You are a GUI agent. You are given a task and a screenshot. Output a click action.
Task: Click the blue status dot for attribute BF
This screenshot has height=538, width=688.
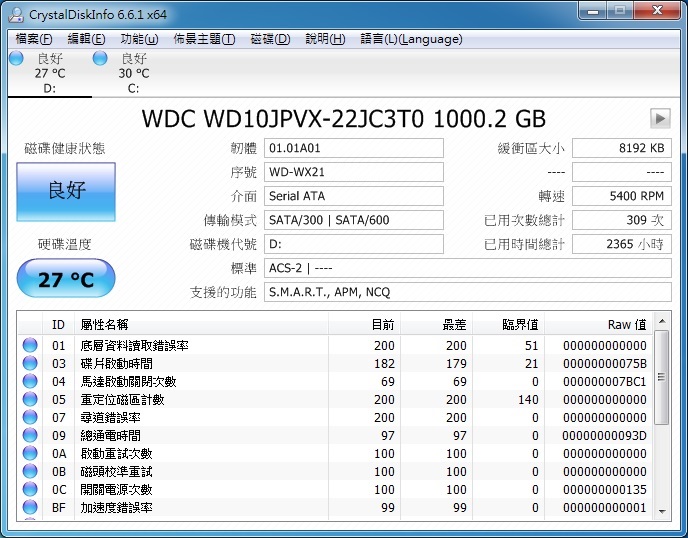click(x=30, y=507)
